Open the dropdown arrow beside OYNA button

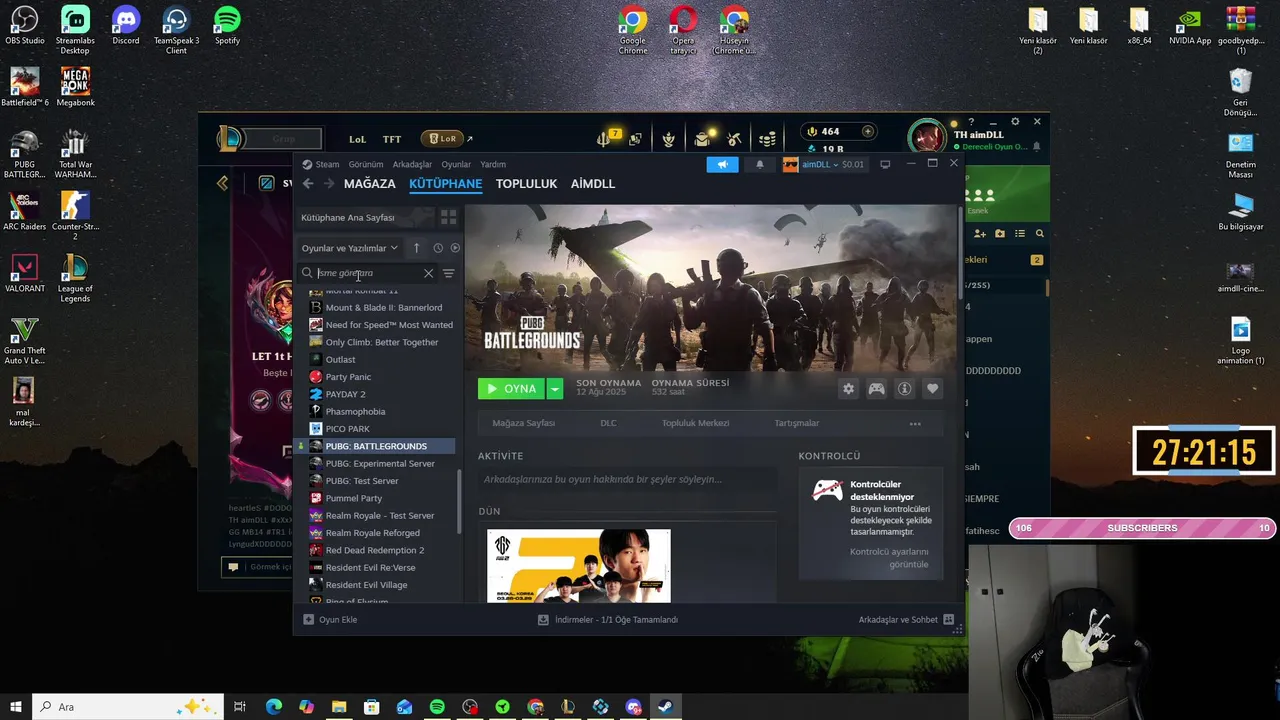(554, 389)
